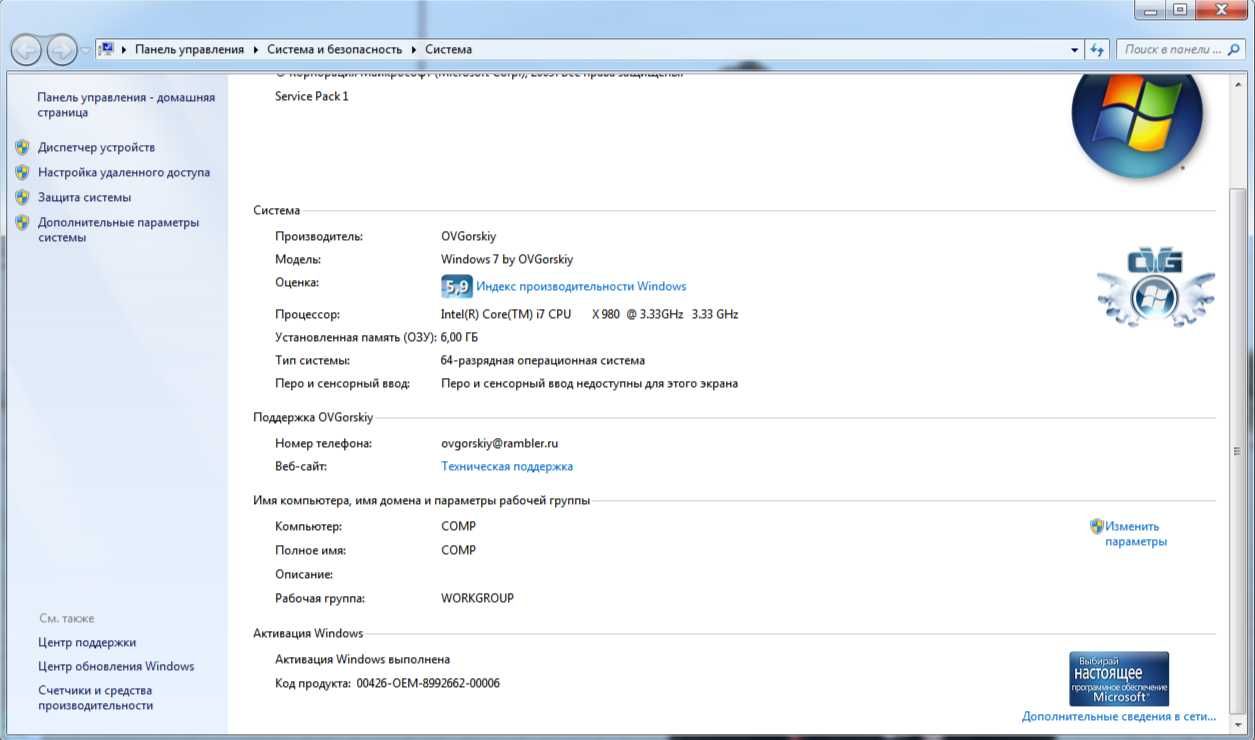Open Настройка удаленного доступа link
The image size is (1255, 740).
pos(124,172)
